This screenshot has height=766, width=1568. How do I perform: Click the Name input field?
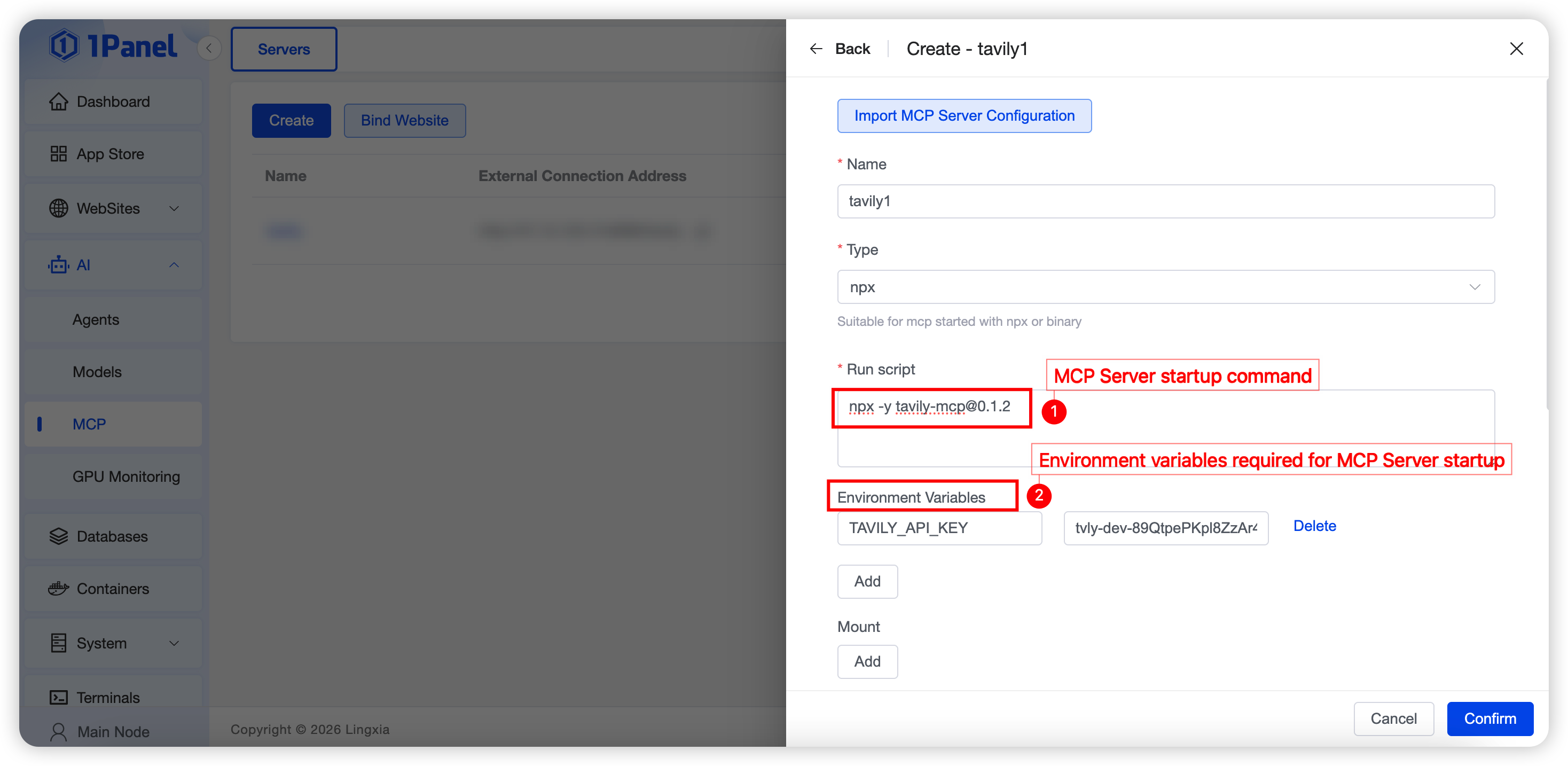coord(1165,201)
